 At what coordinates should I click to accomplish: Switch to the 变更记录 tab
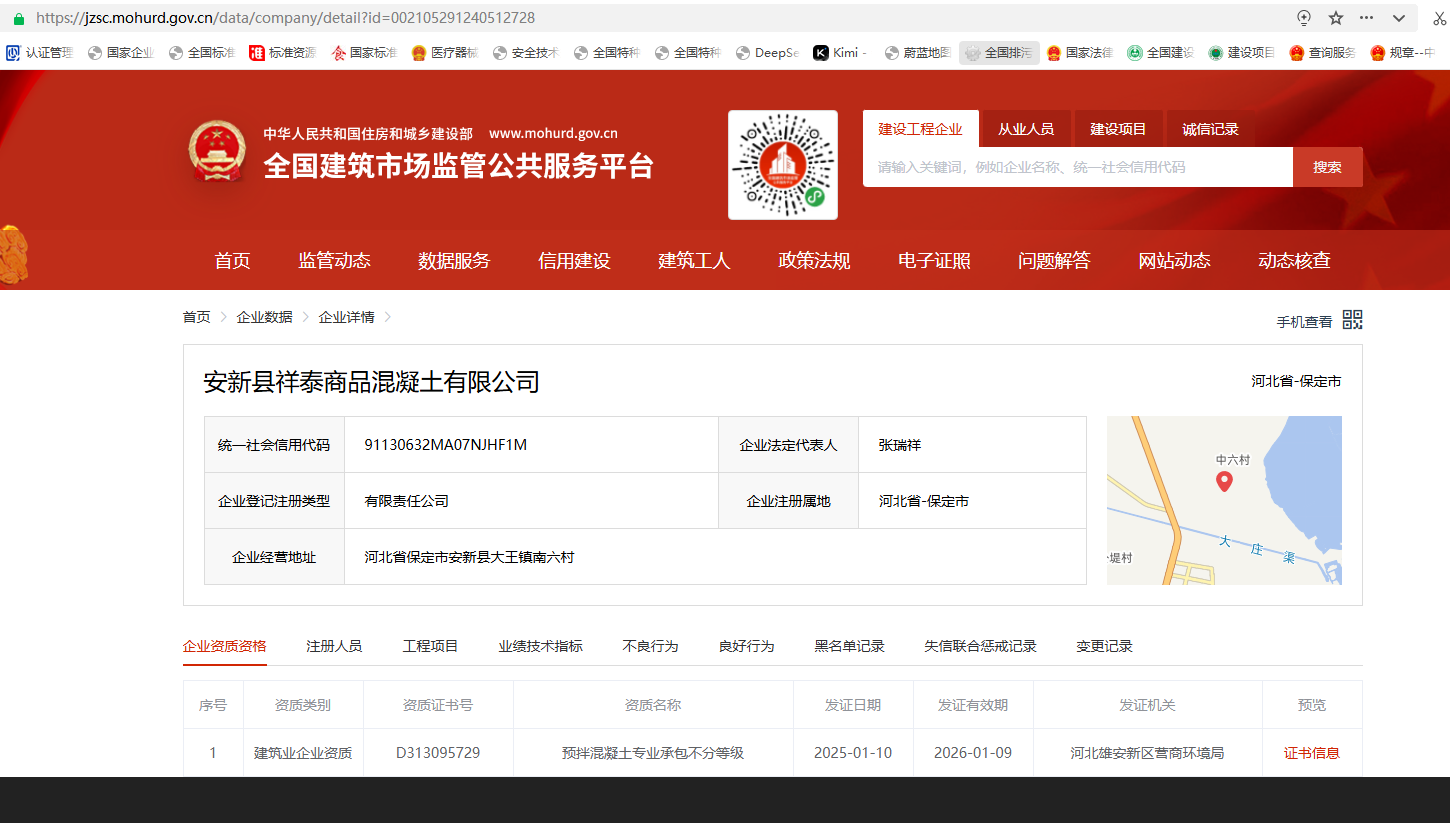1104,646
